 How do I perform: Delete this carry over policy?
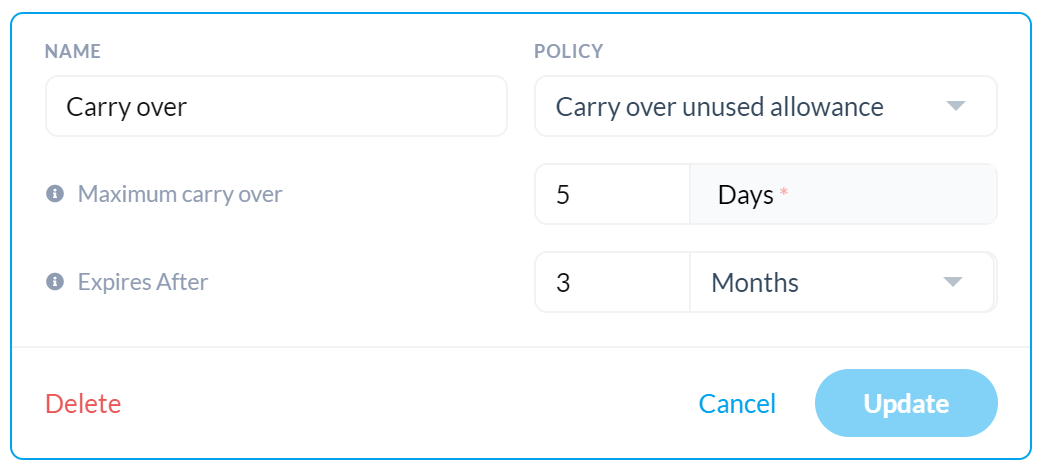[83, 404]
